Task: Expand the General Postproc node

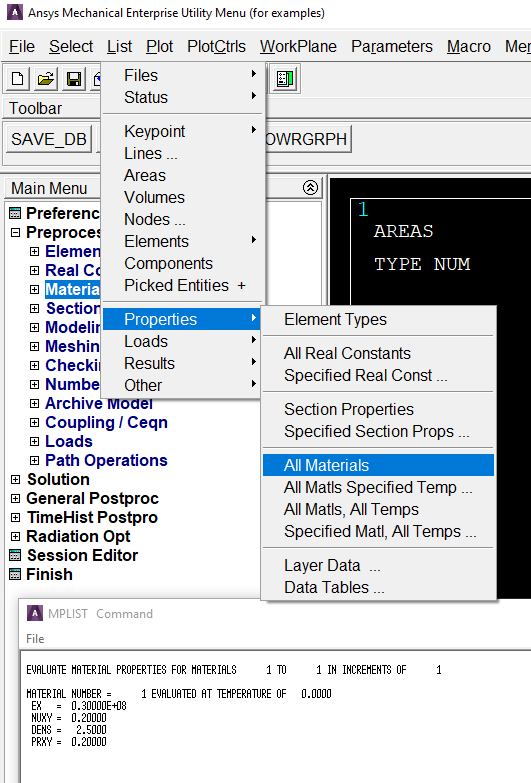Action: pos(15,498)
